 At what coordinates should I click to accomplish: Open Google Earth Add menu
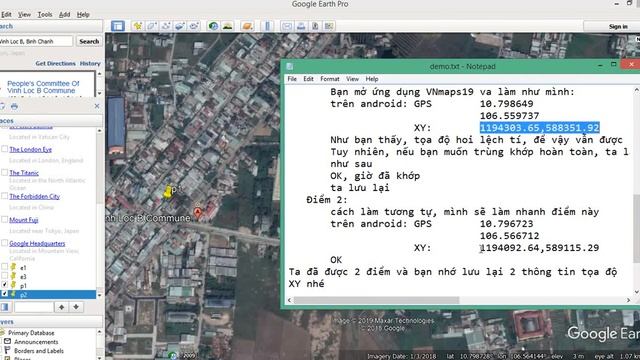pyautogui.click(x=64, y=14)
